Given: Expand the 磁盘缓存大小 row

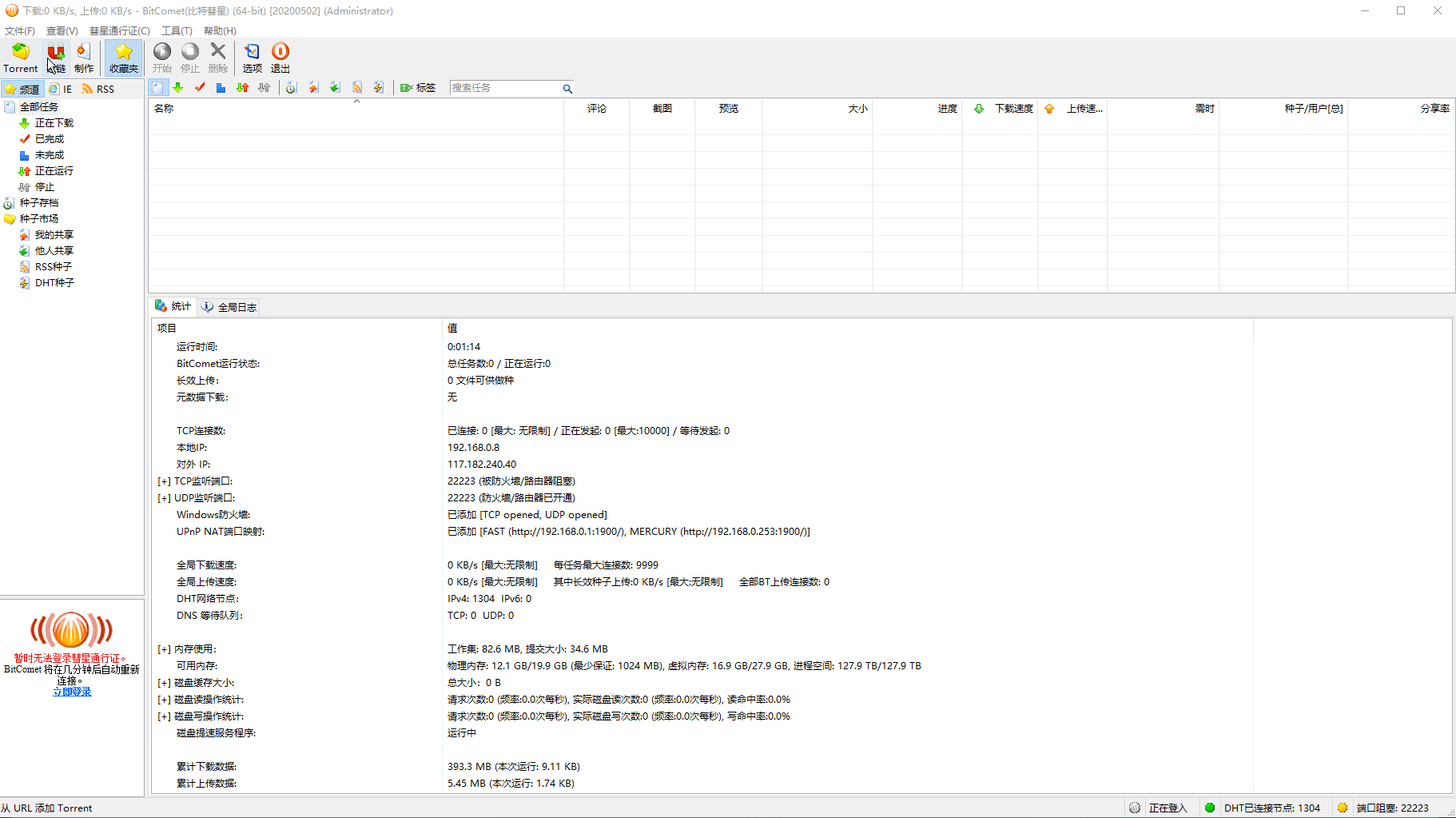Looking at the screenshot, I should click(x=164, y=683).
